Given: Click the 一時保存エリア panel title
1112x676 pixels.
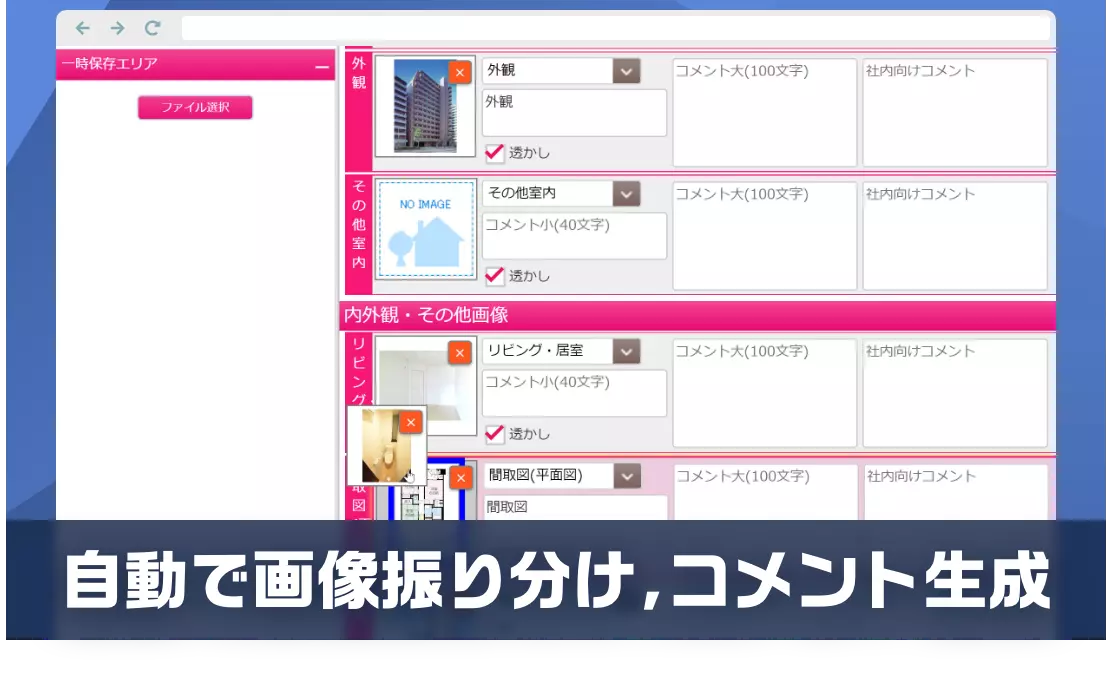Looking at the screenshot, I should click(x=110, y=64).
